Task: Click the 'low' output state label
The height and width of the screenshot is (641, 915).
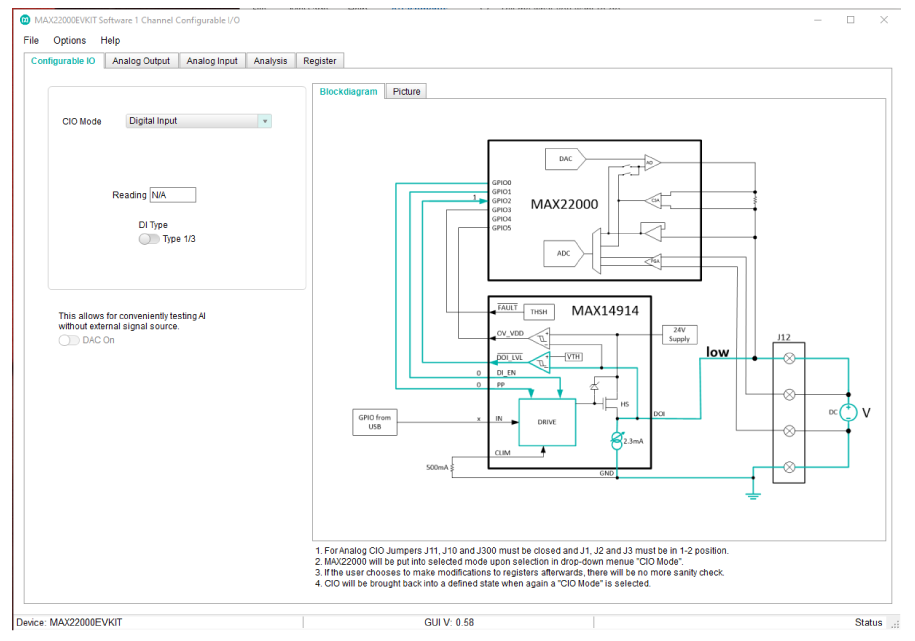Action: (x=717, y=352)
